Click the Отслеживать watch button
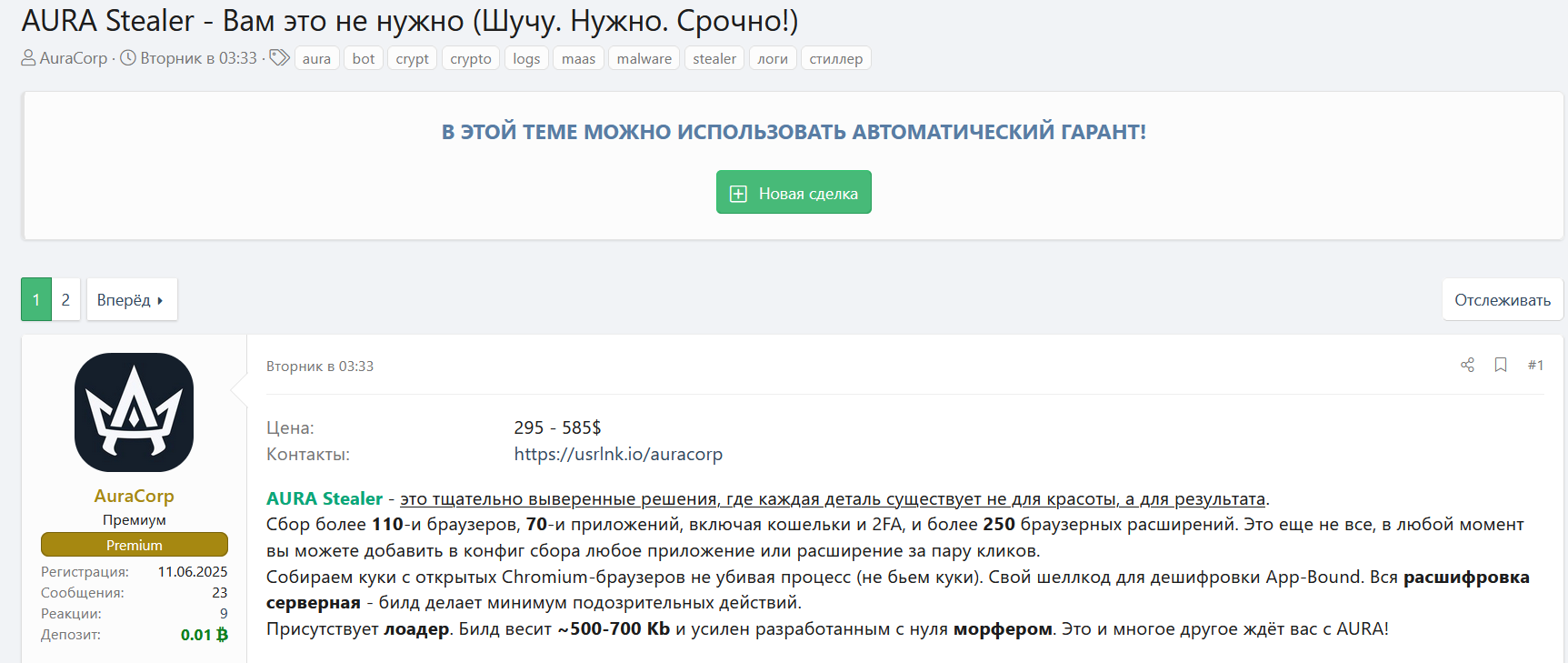Image resolution: width=1568 pixels, height=663 pixels. (x=1503, y=299)
